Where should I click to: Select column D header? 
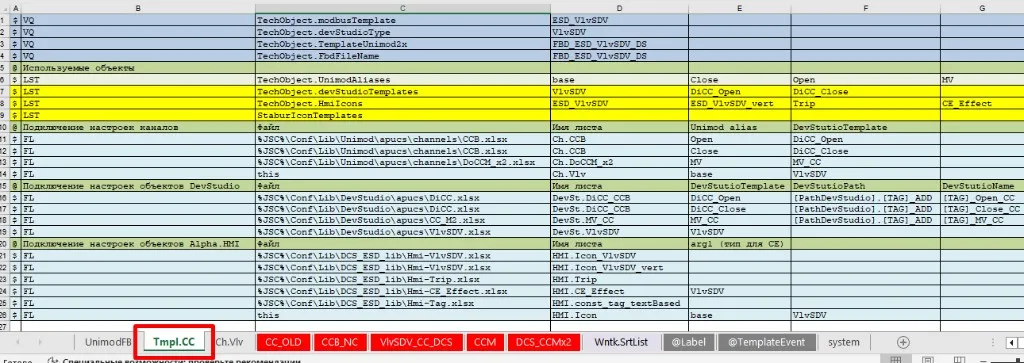click(x=619, y=7)
